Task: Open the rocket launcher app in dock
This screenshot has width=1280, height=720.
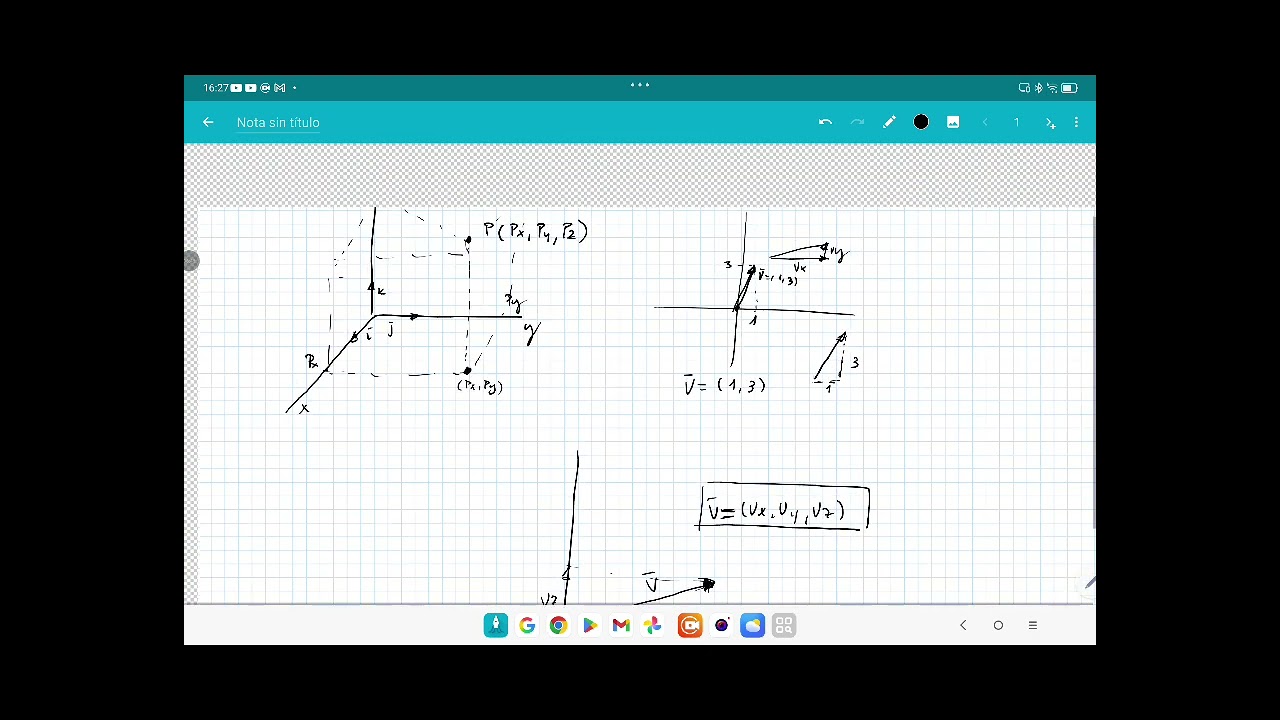Action: 495,625
